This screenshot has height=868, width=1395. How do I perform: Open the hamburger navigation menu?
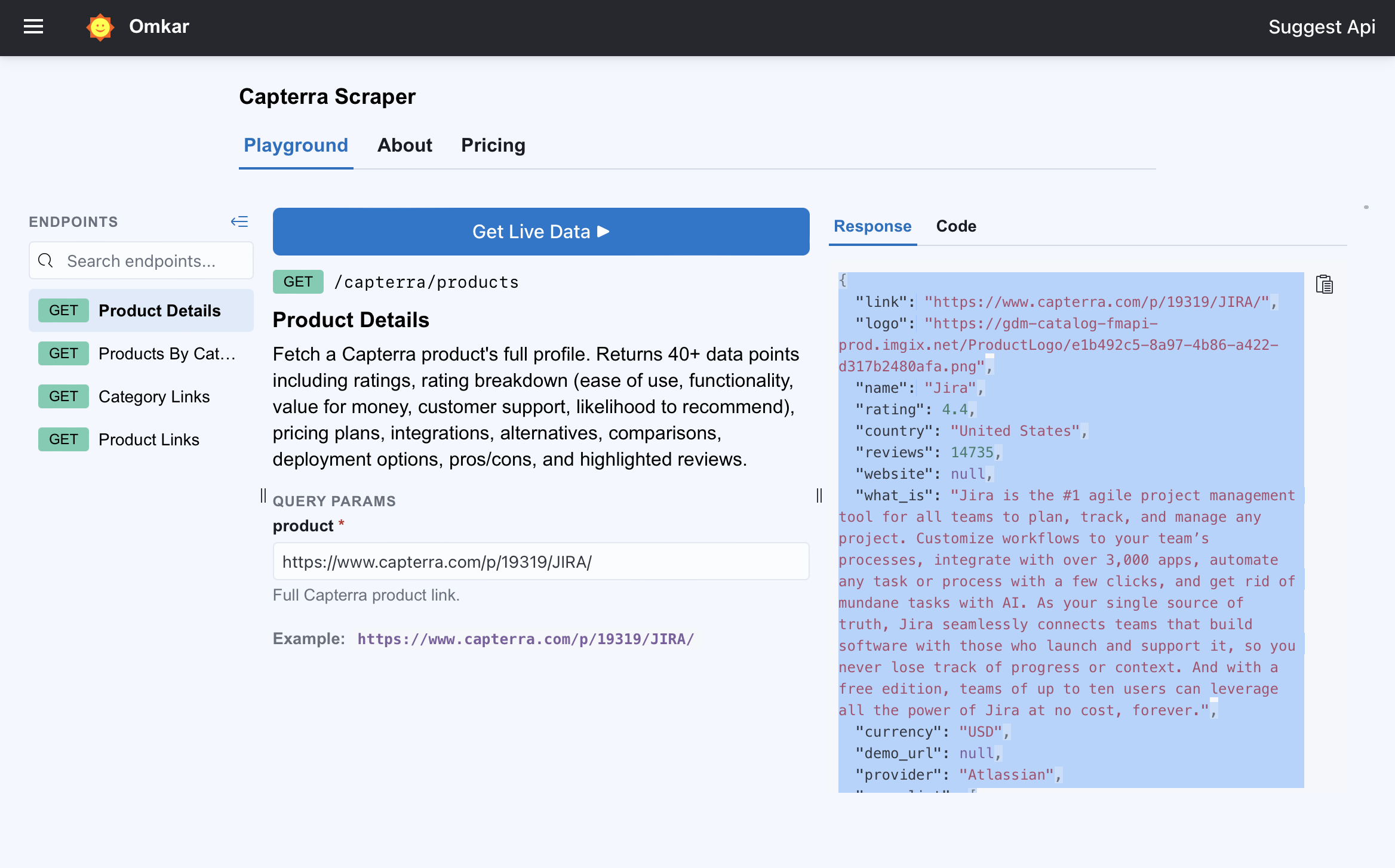click(x=33, y=27)
